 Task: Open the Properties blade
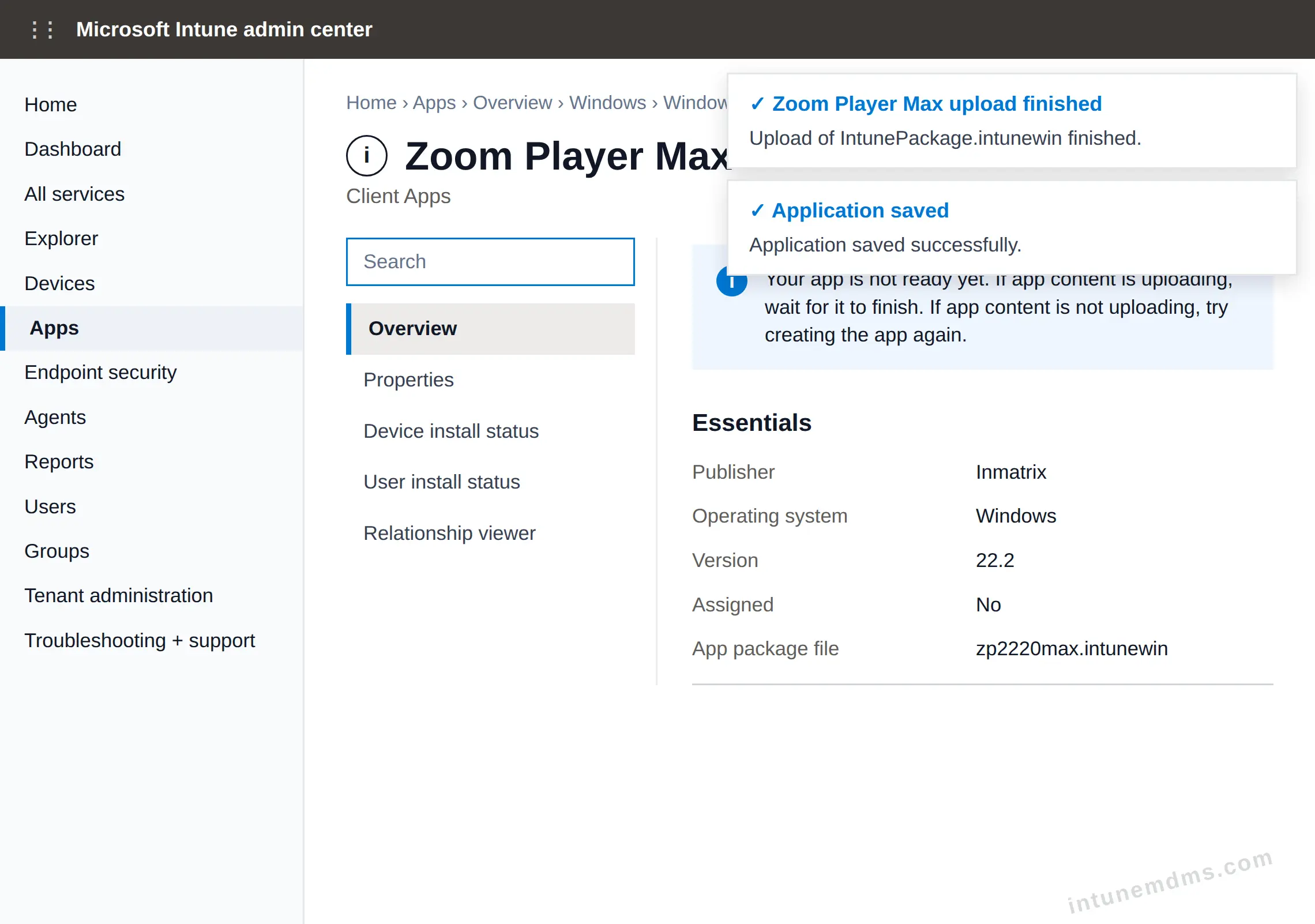point(490,380)
